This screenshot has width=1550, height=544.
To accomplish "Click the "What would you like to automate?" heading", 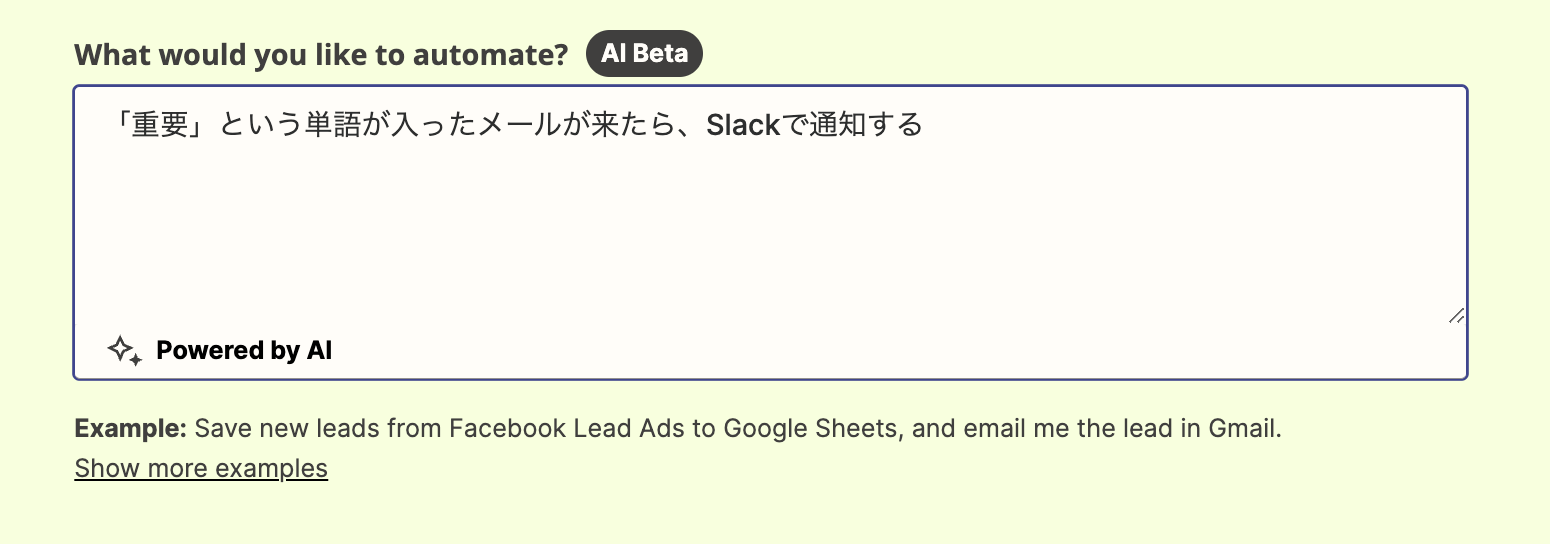I will pos(321,54).
